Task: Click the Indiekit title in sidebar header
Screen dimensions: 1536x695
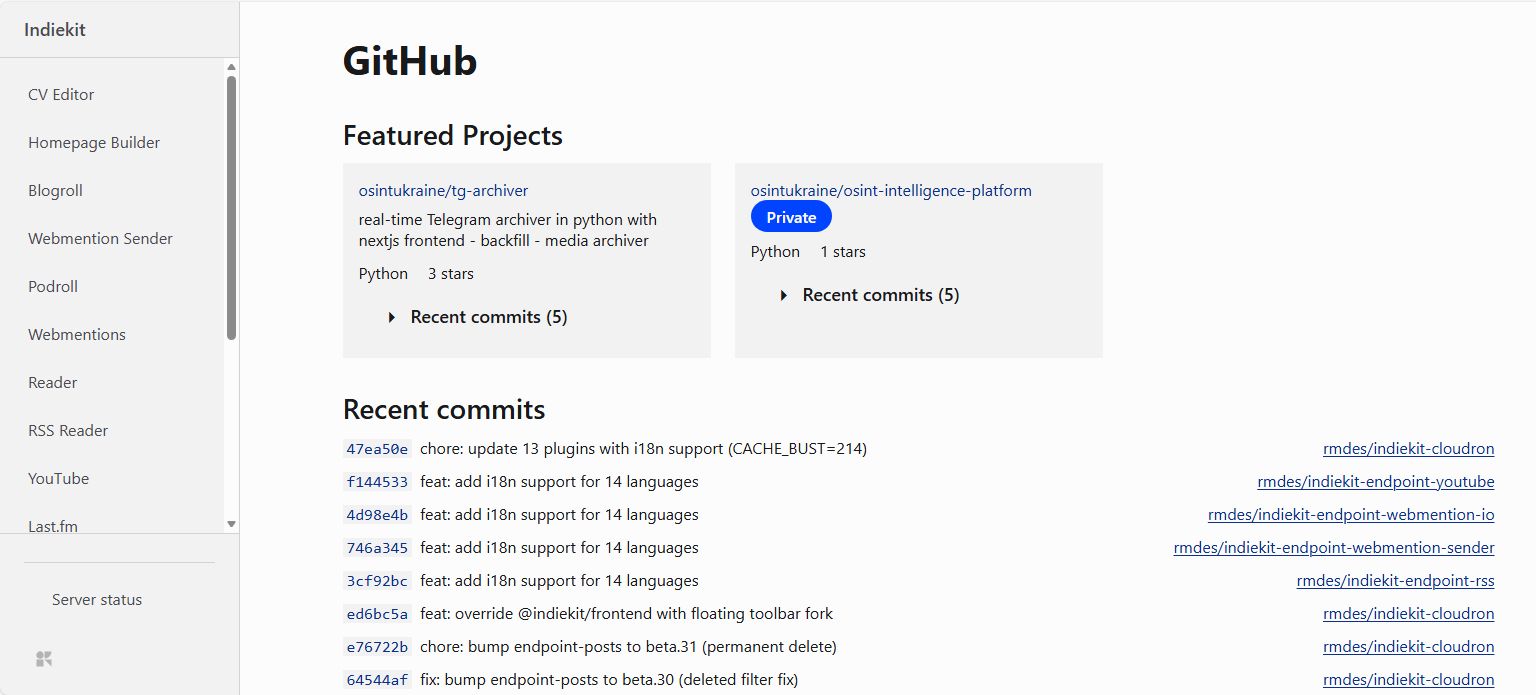Action: click(55, 30)
